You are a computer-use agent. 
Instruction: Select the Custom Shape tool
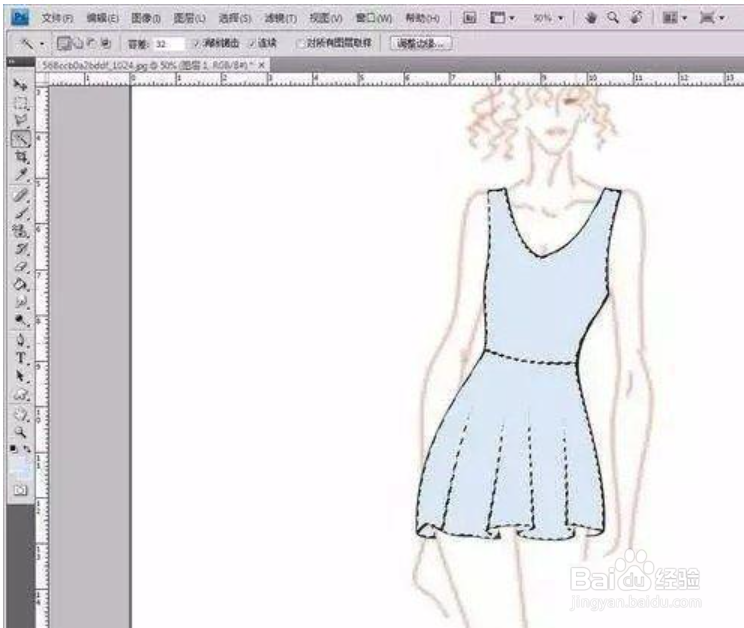(20, 394)
